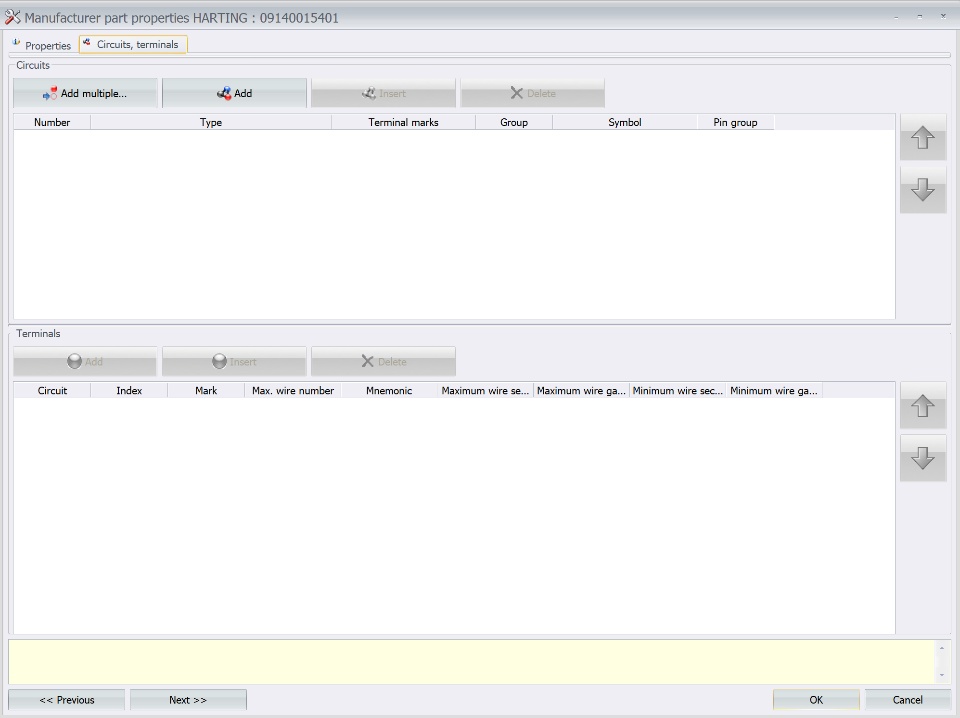
Task: Click the message box scroll down arrow
Action: click(942, 676)
